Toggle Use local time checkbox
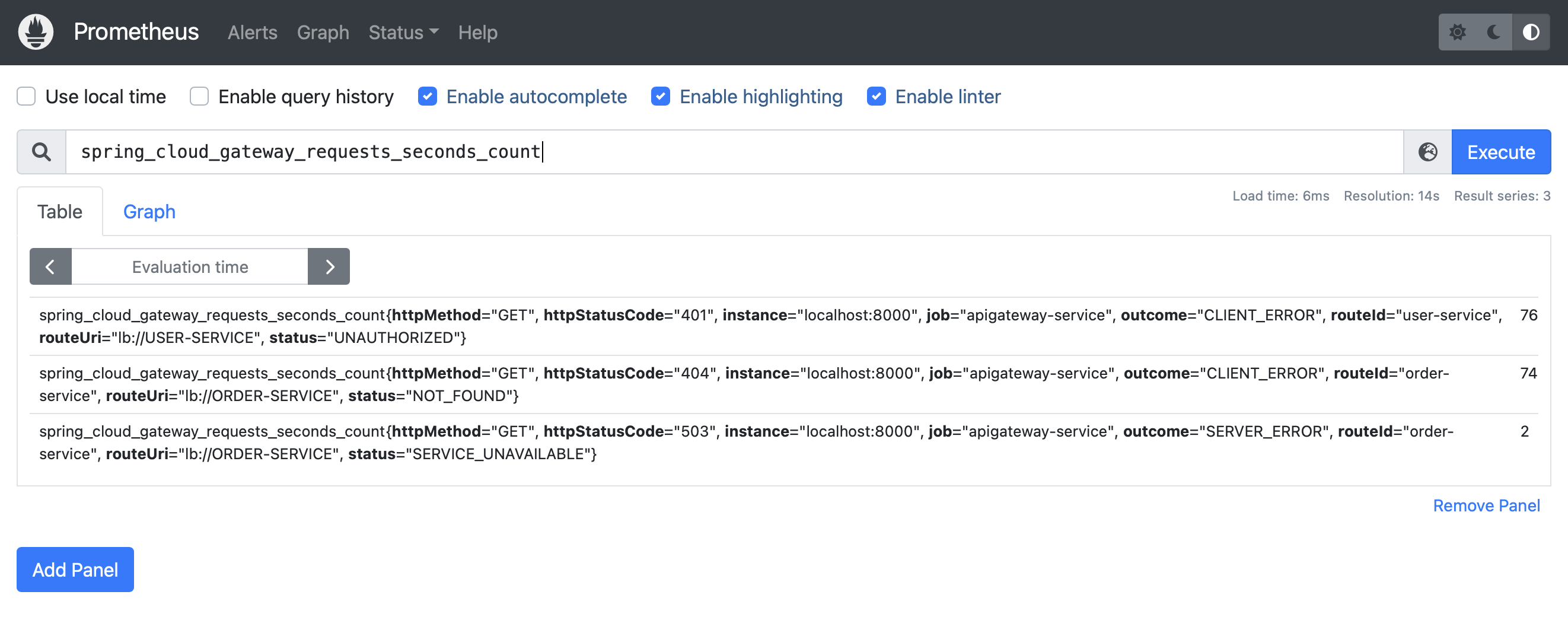Image resolution: width=1568 pixels, height=617 pixels. [26, 96]
